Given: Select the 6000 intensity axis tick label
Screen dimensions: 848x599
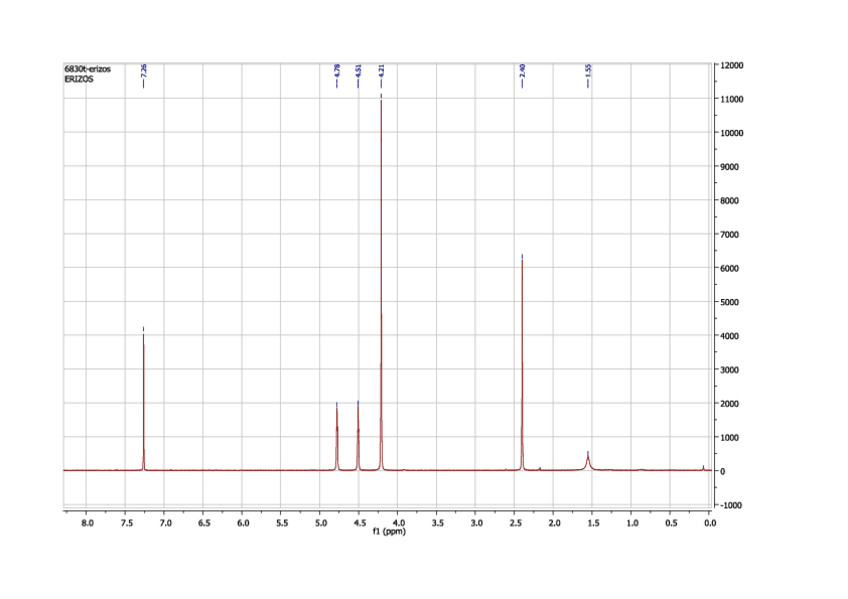Looking at the screenshot, I should (730, 268).
